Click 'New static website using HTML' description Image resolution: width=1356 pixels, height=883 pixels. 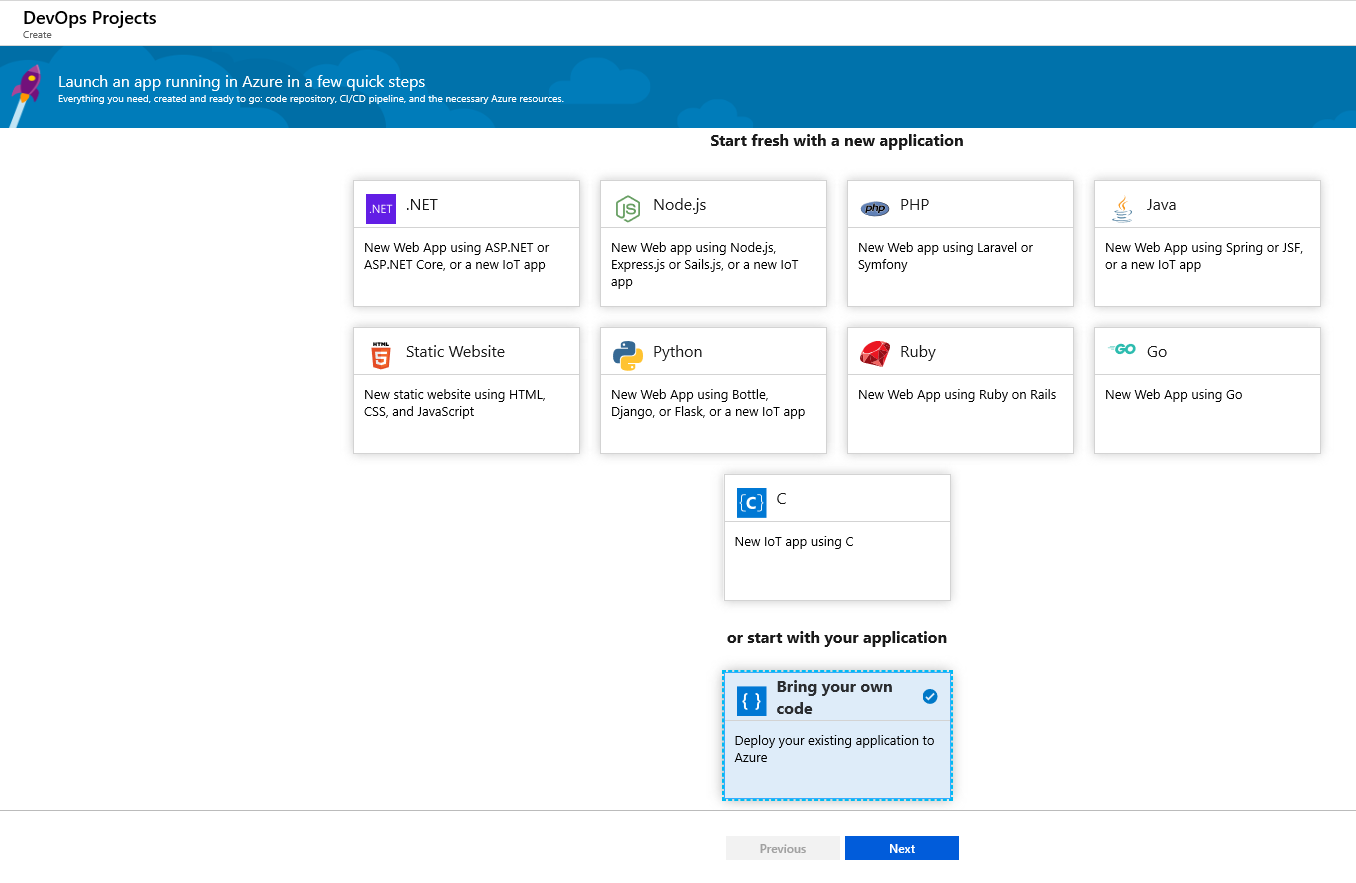[x=455, y=403]
